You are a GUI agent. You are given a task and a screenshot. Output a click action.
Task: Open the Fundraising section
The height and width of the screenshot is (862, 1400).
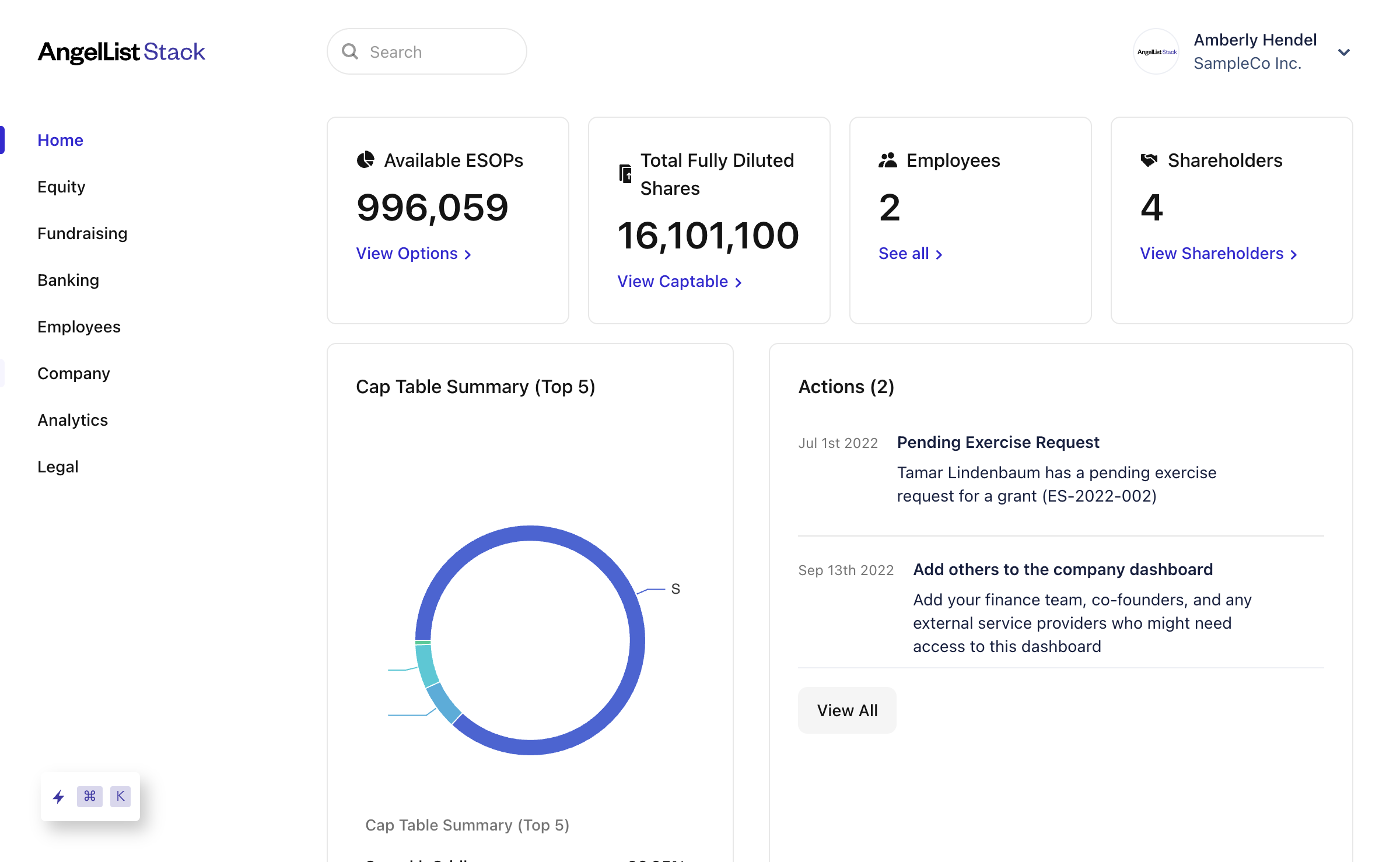tap(82, 233)
